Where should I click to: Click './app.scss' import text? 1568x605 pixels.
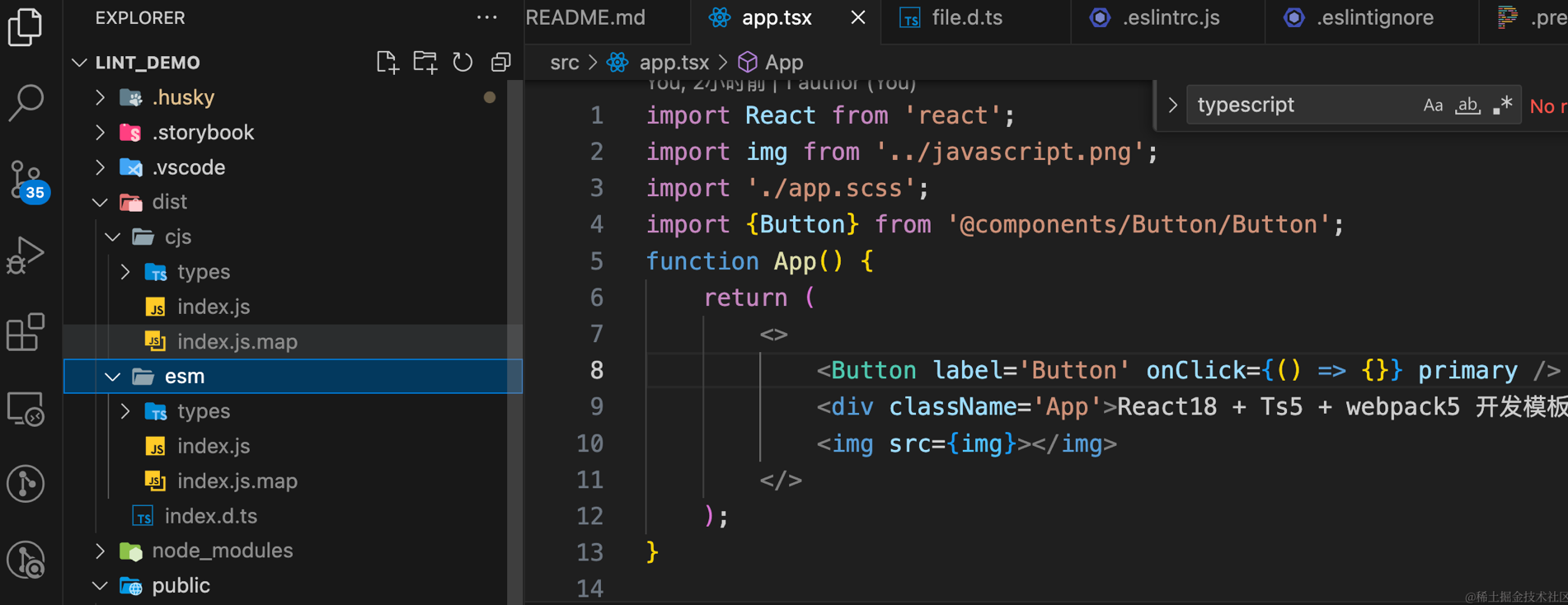(831, 188)
